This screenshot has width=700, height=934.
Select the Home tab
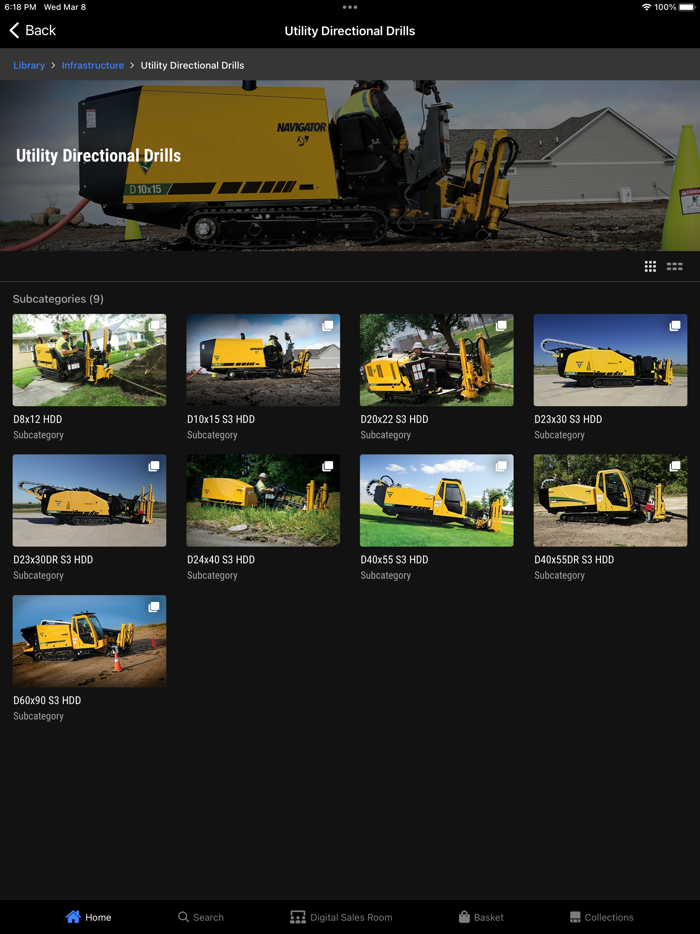point(89,917)
